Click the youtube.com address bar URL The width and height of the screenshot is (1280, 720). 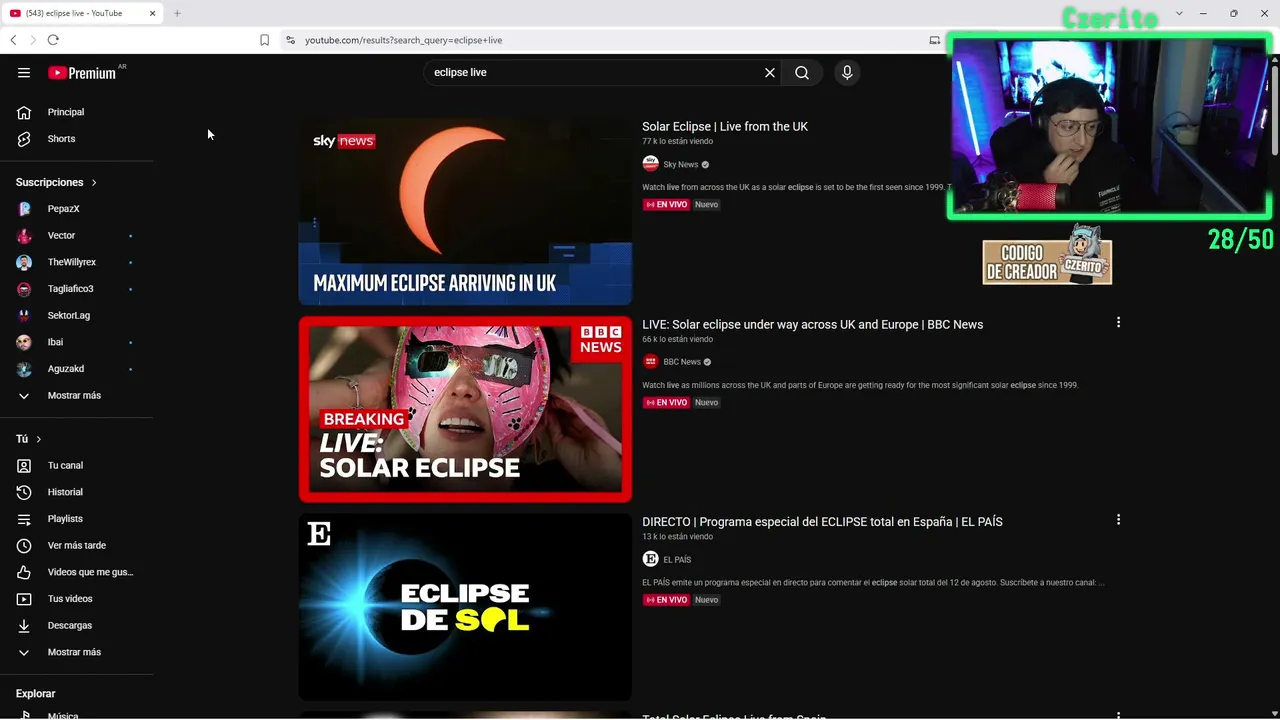point(403,40)
